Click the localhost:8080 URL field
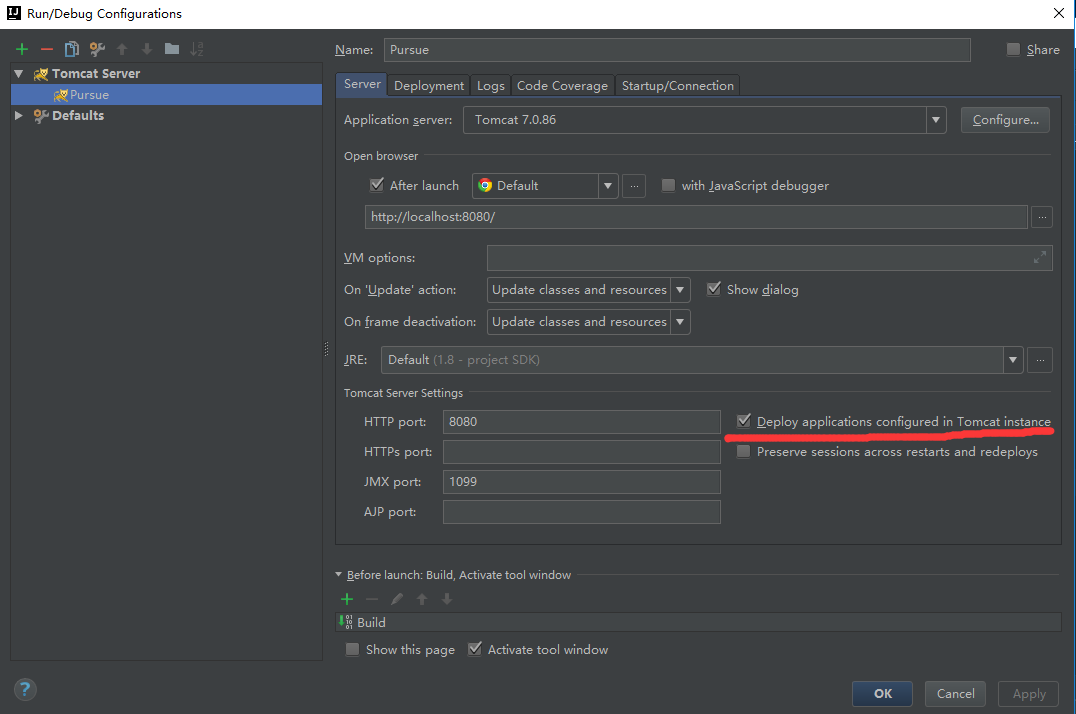Viewport: 1076px width, 714px height. tap(696, 217)
